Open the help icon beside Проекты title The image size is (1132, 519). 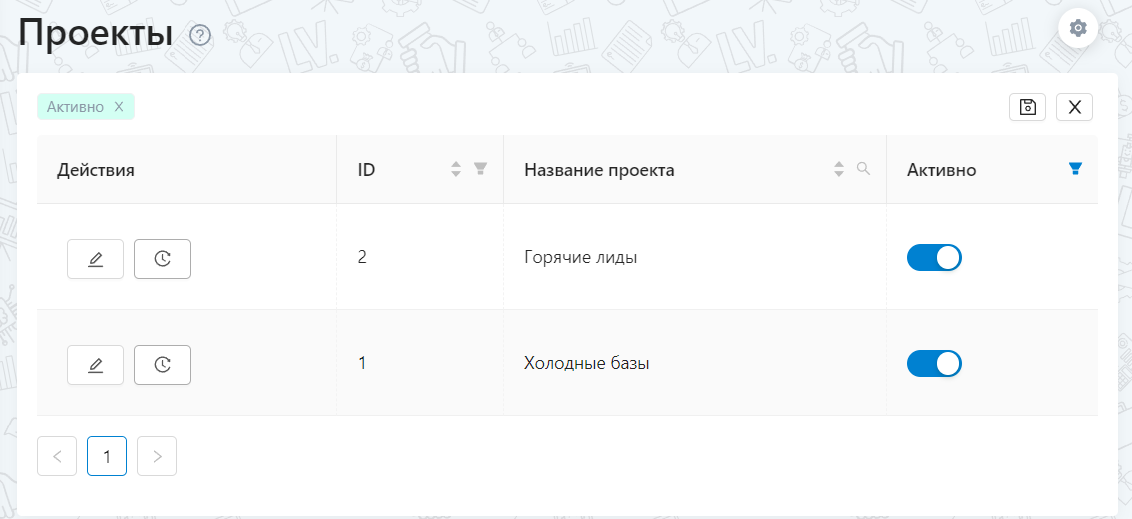[x=199, y=35]
